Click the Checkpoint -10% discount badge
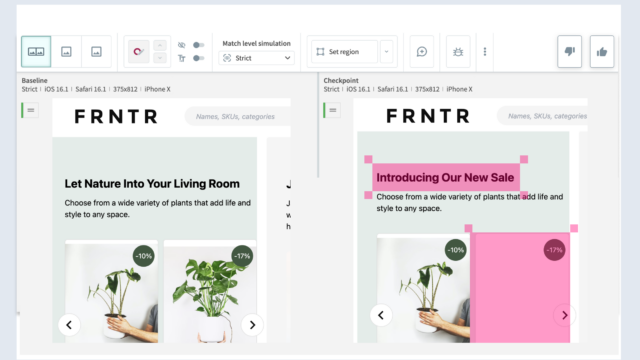This screenshot has height=360, width=640. point(456,250)
